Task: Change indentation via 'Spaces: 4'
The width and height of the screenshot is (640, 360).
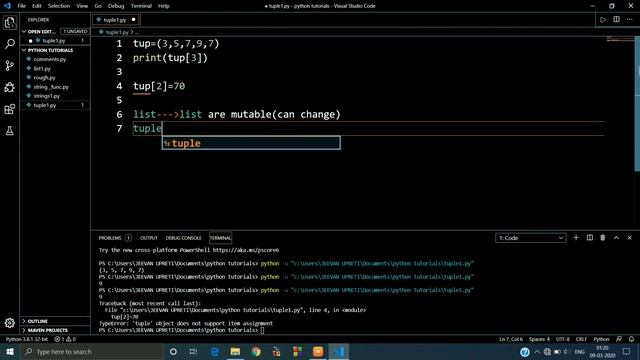Action: [539, 339]
